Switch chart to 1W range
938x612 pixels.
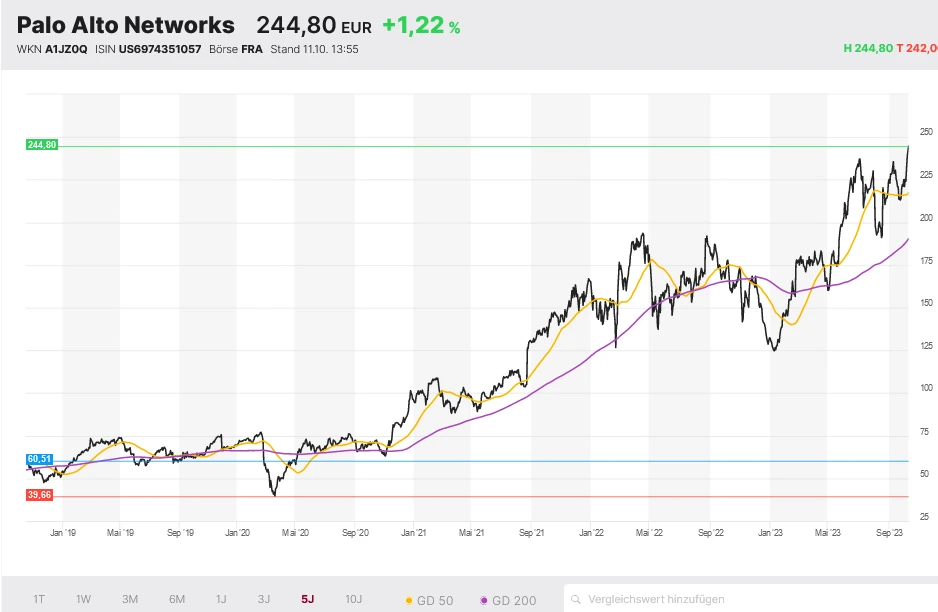pos(83,599)
